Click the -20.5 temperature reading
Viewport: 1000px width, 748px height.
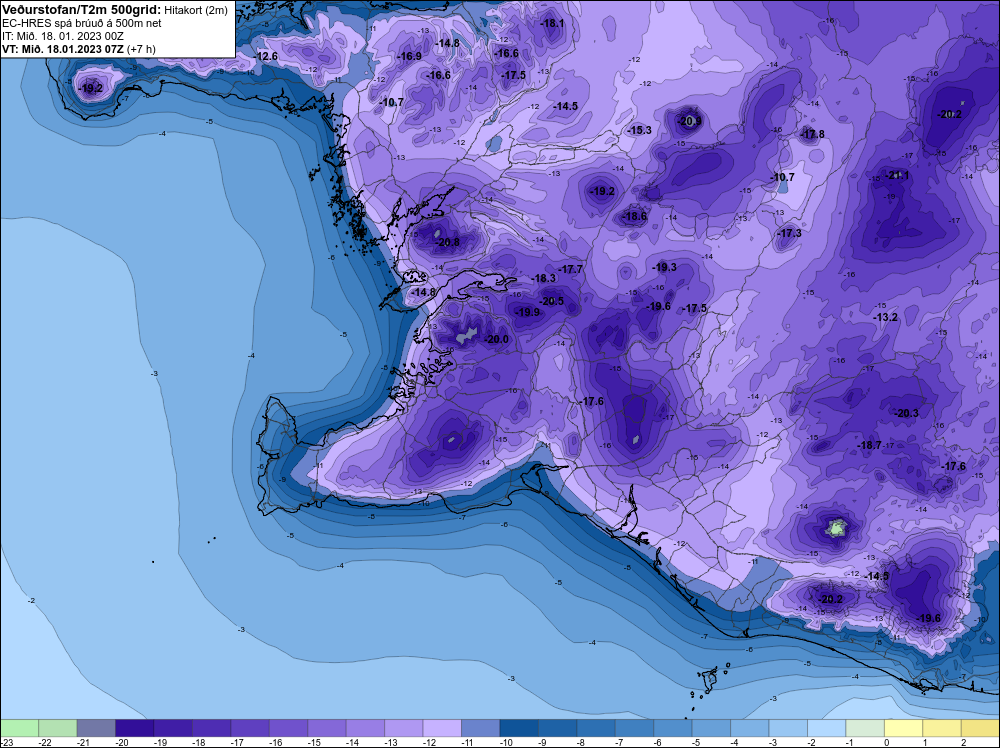(552, 301)
